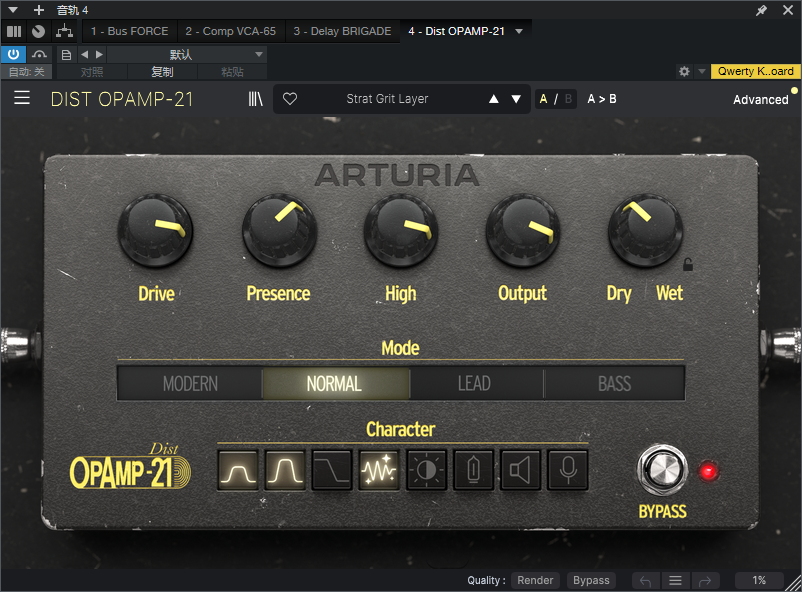Select the 4 - Dist OPAMP-21 tab
Viewport: 802px width, 592px height.
[x=456, y=31]
